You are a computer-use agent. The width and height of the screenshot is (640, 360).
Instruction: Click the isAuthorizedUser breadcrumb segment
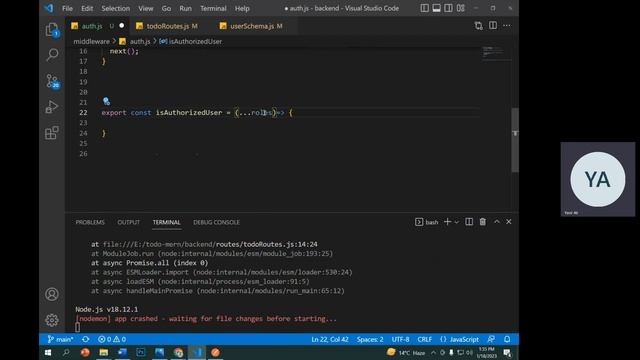coord(191,41)
